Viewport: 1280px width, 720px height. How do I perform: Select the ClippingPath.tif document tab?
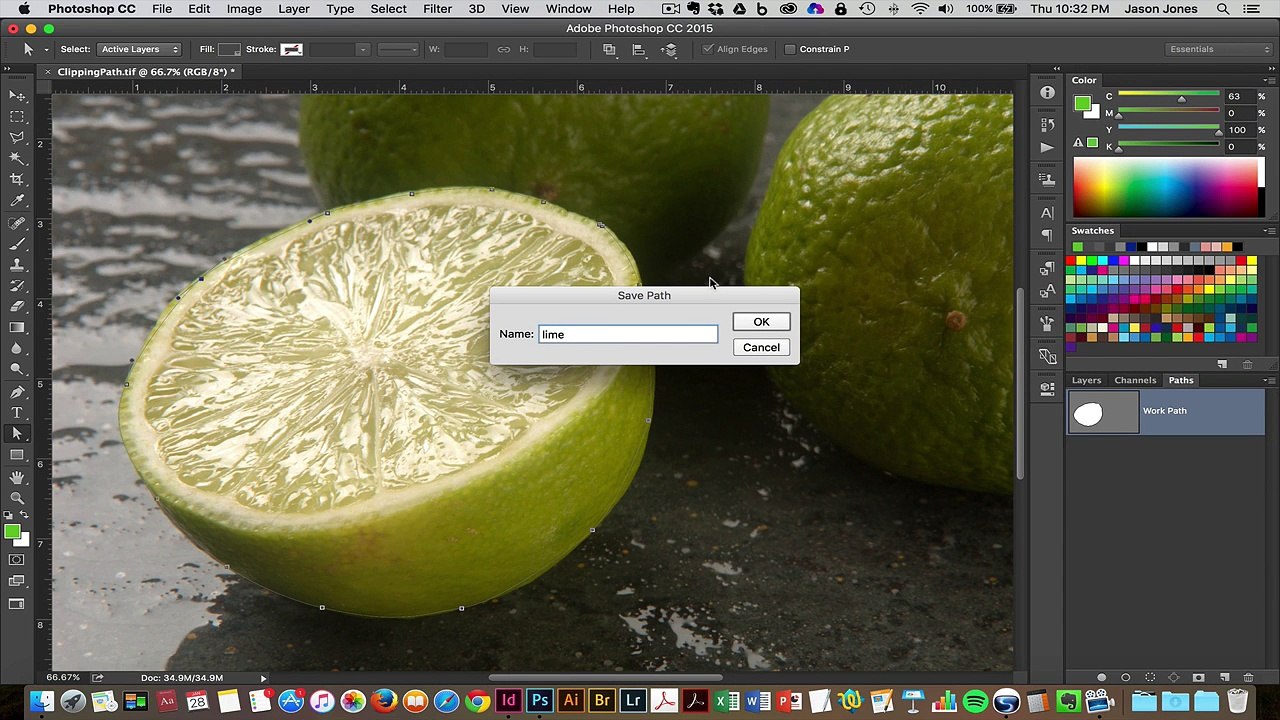pyautogui.click(x=145, y=72)
